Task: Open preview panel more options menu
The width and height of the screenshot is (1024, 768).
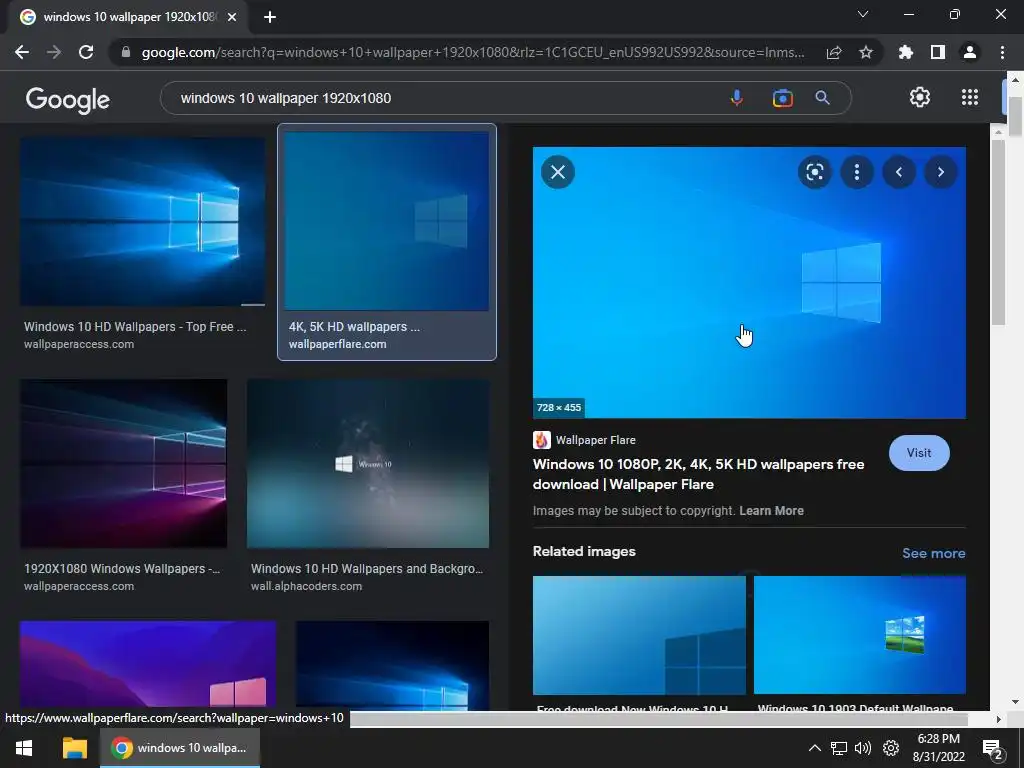Action: click(857, 172)
